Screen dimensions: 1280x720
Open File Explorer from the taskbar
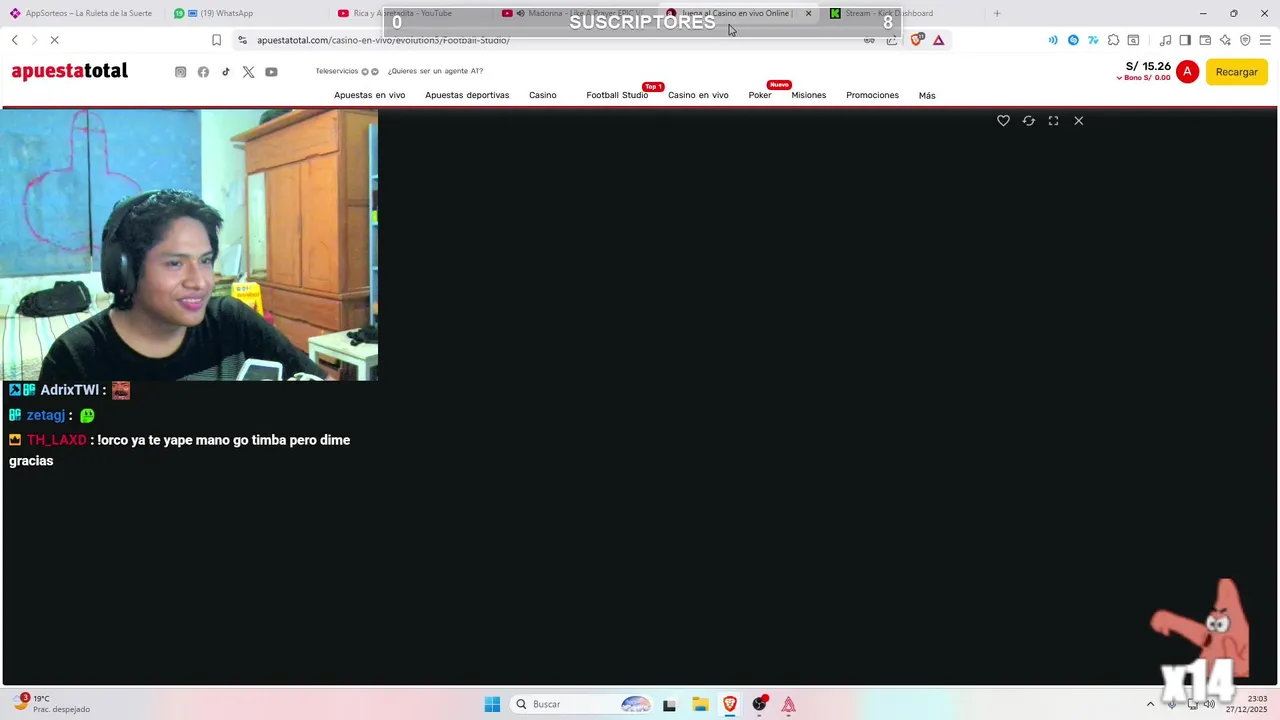pyautogui.click(x=700, y=704)
